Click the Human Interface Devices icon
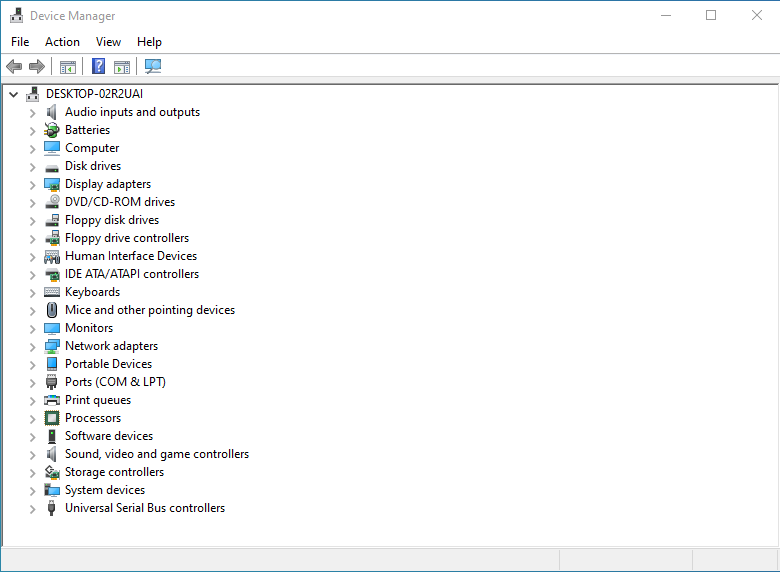Image resolution: width=780 pixels, height=572 pixels. (52, 257)
